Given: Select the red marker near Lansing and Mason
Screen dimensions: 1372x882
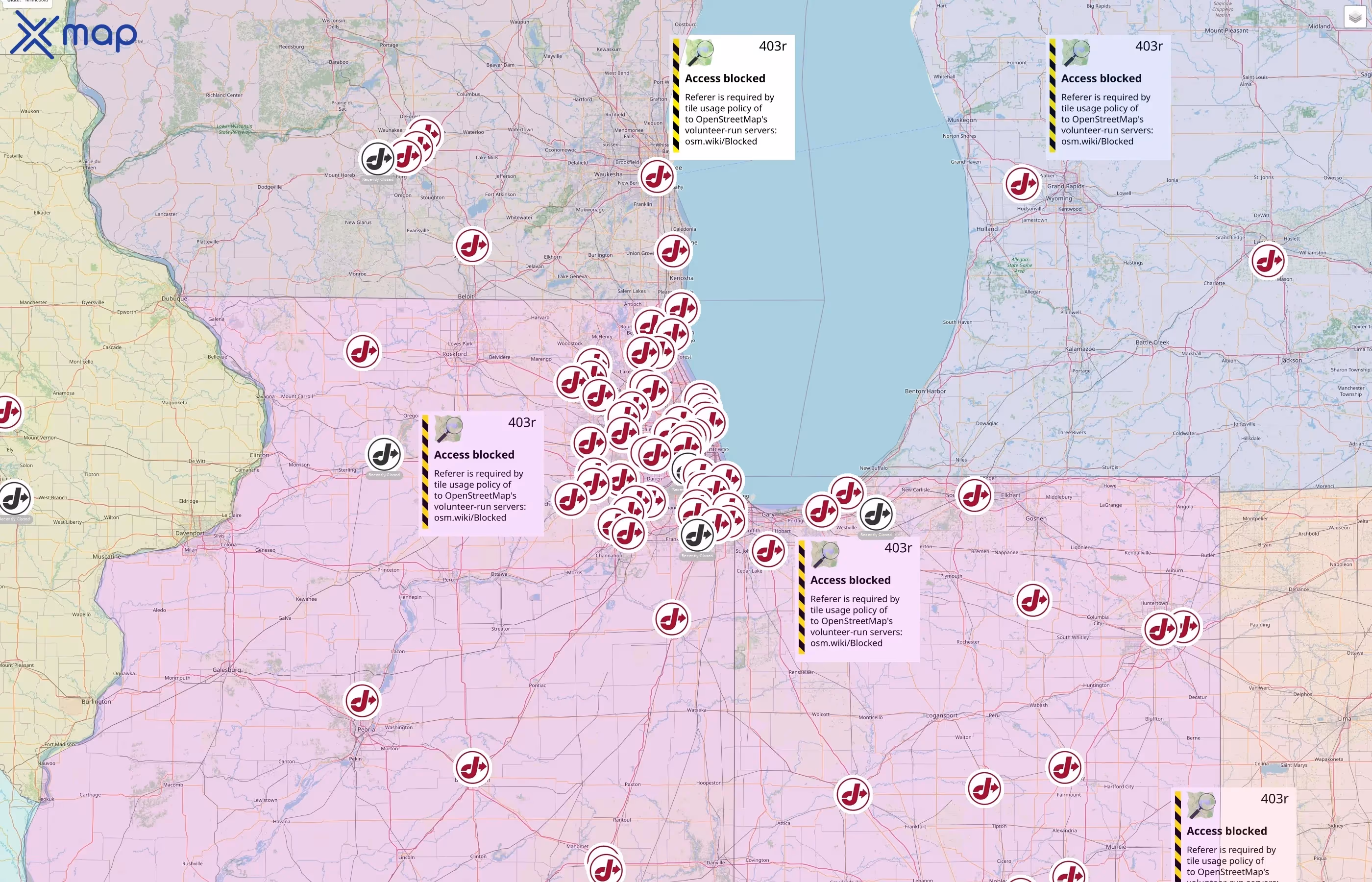Looking at the screenshot, I should click(x=1268, y=261).
